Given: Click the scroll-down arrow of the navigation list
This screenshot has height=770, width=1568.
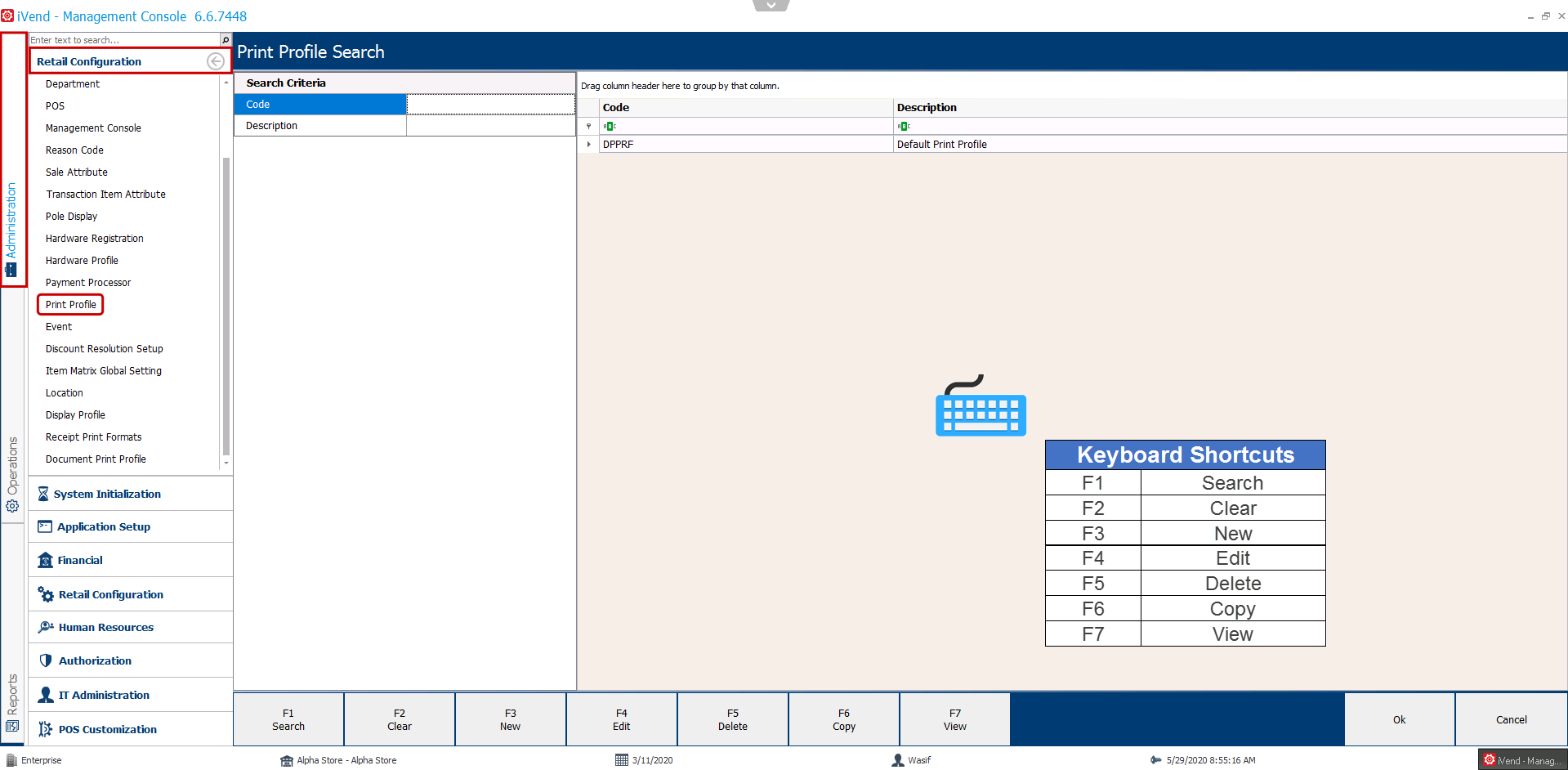Looking at the screenshot, I should click(226, 463).
